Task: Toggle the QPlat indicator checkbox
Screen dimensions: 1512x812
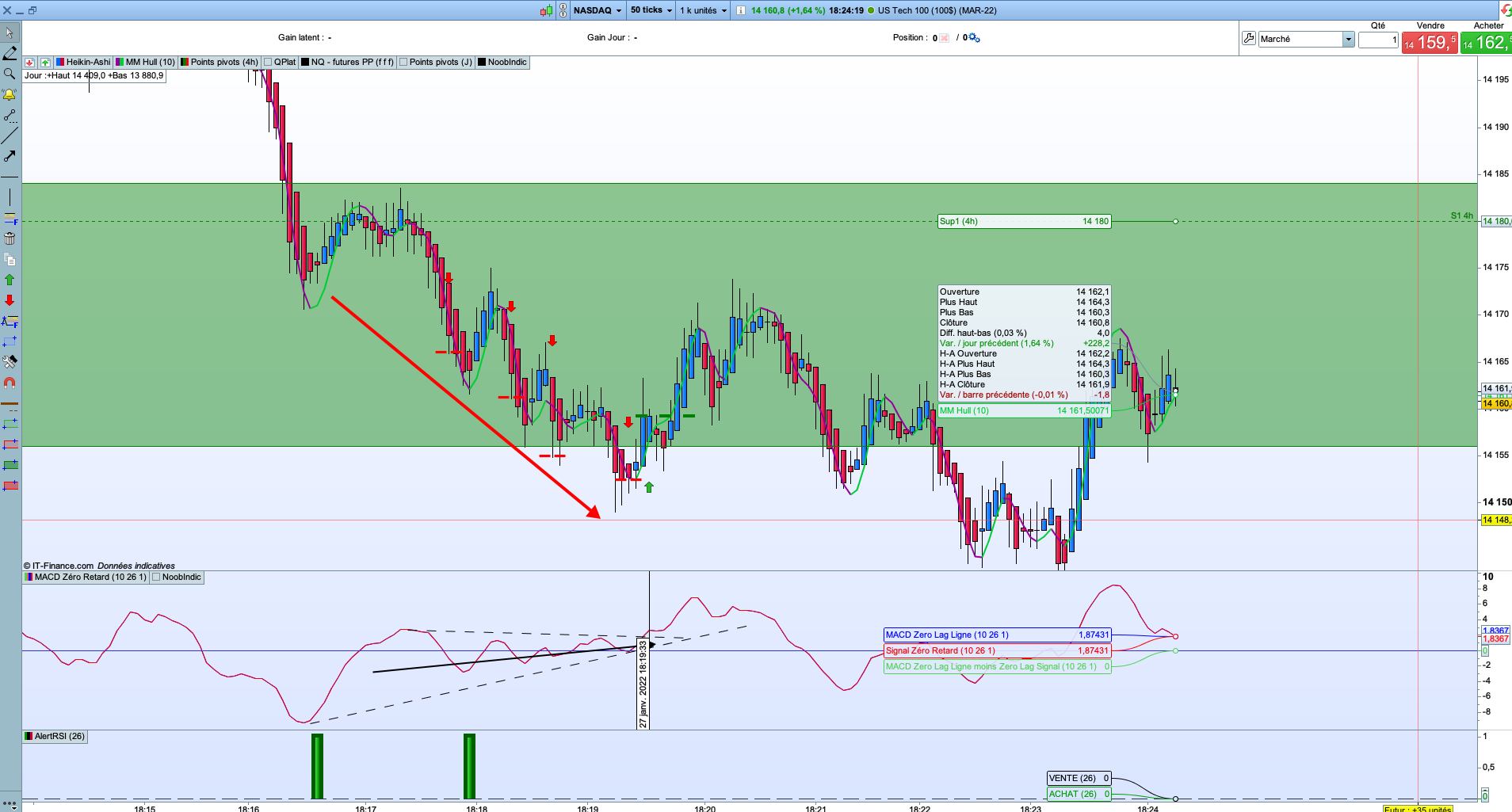Action: [268, 63]
